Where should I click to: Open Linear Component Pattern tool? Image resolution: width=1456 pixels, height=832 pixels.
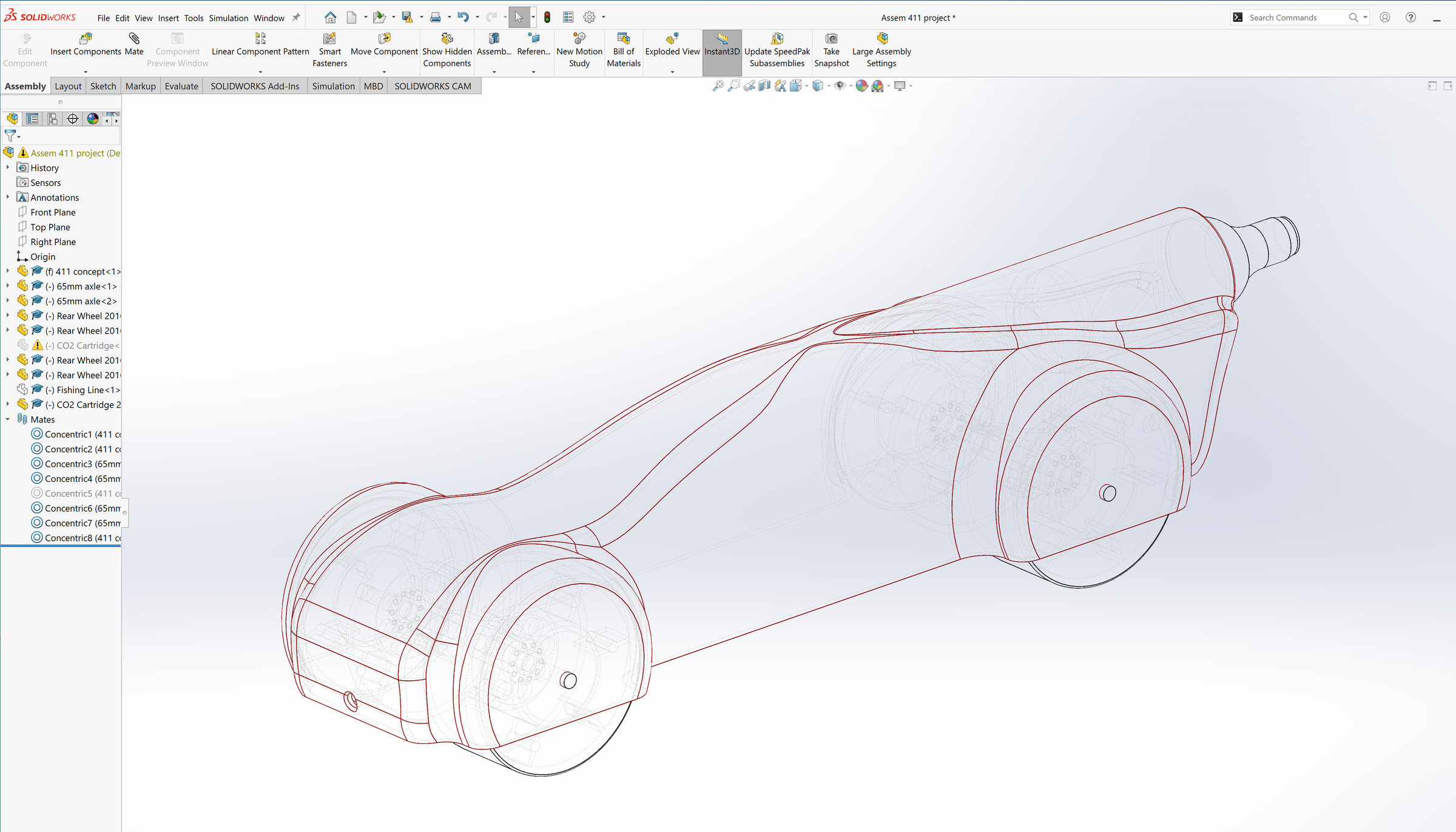[260, 44]
